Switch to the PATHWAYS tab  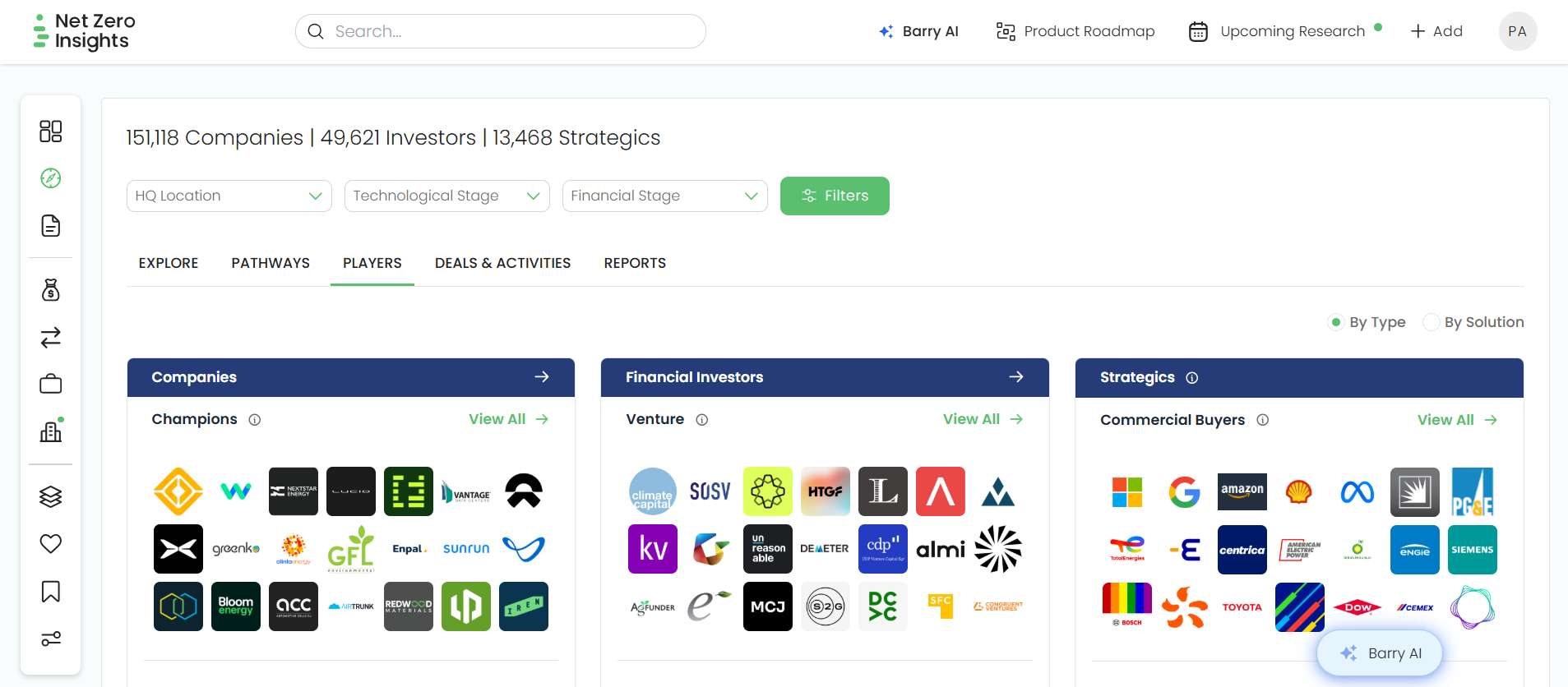pos(271,263)
